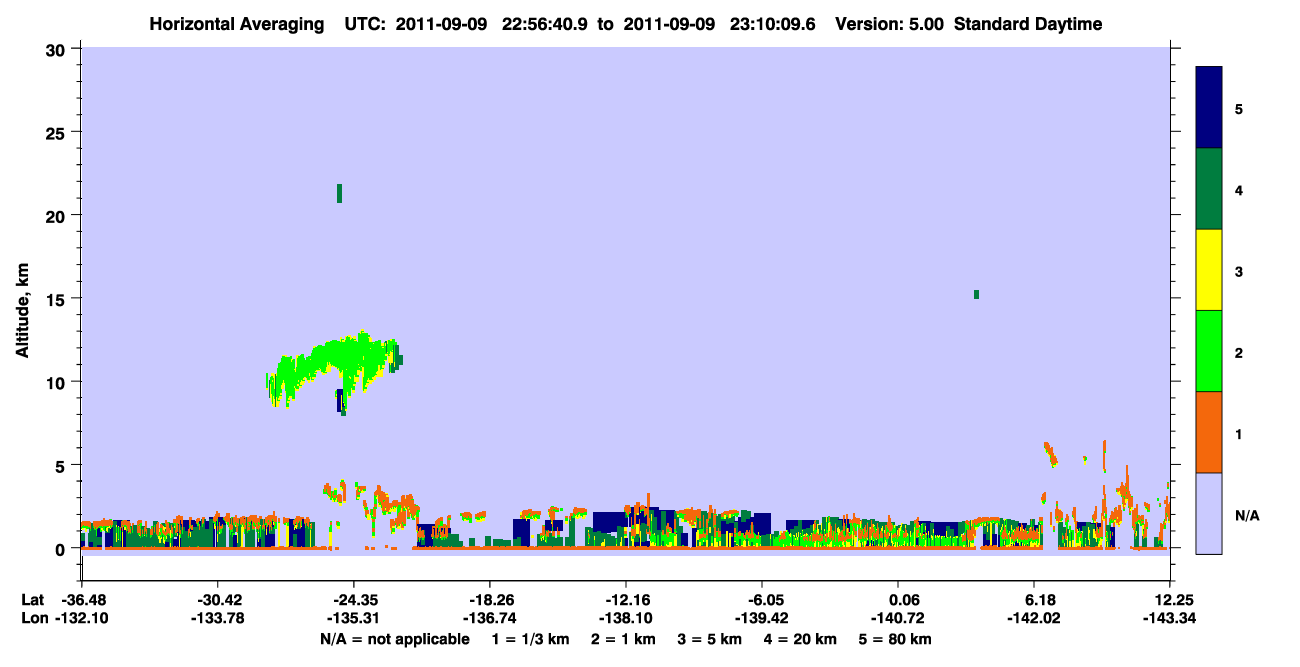Click the dark green 4 colorbar segment
Screen dimensions: 1300x667
pyautogui.click(x=1209, y=189)
